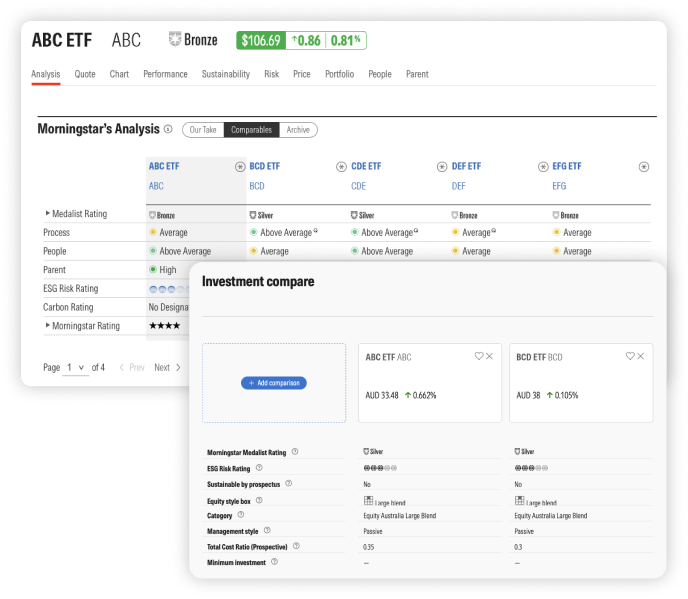
Task: Click the star icon in the ABC ETF column
Action: pyautogui.click(x=240, y=167)
